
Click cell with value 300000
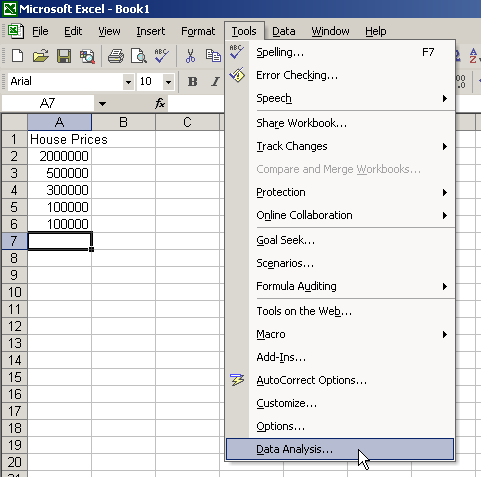(x=59, y=190)
